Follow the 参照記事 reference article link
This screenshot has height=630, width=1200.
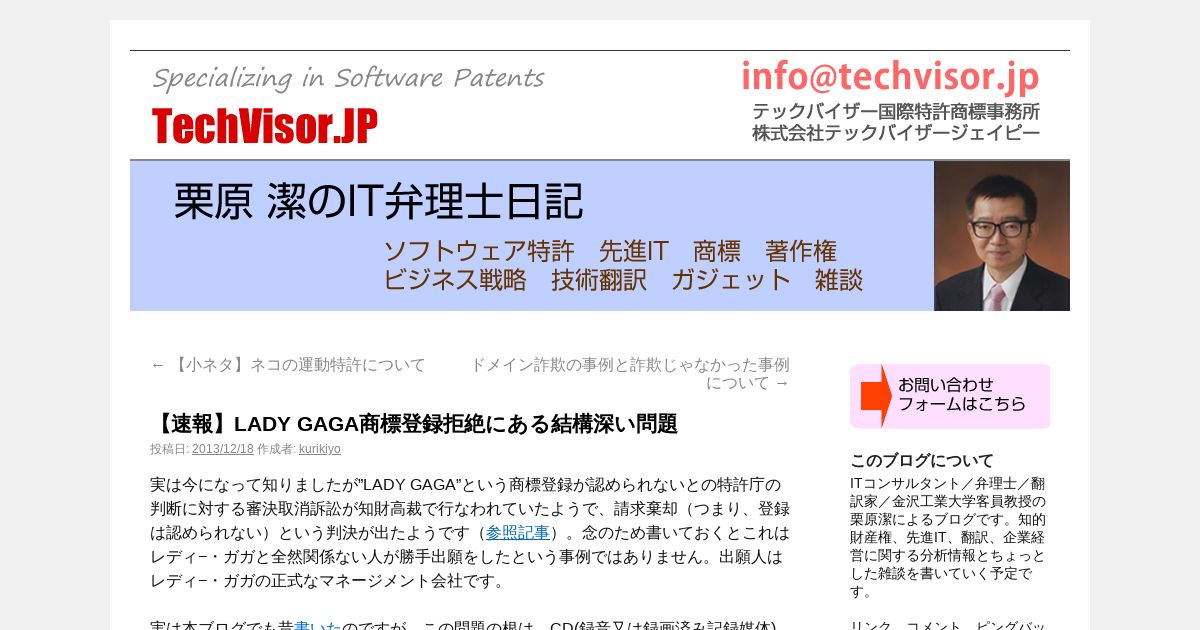pos(518,533)
